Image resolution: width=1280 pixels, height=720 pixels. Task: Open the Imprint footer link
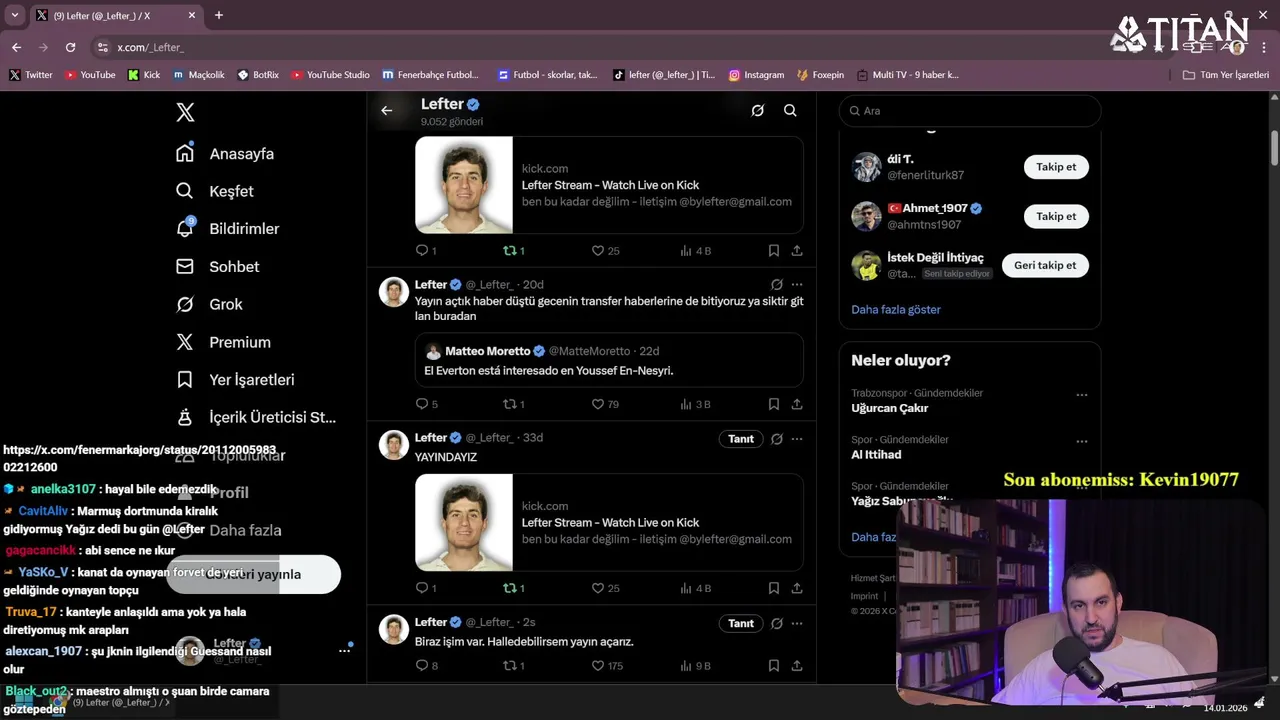[864, 596]
